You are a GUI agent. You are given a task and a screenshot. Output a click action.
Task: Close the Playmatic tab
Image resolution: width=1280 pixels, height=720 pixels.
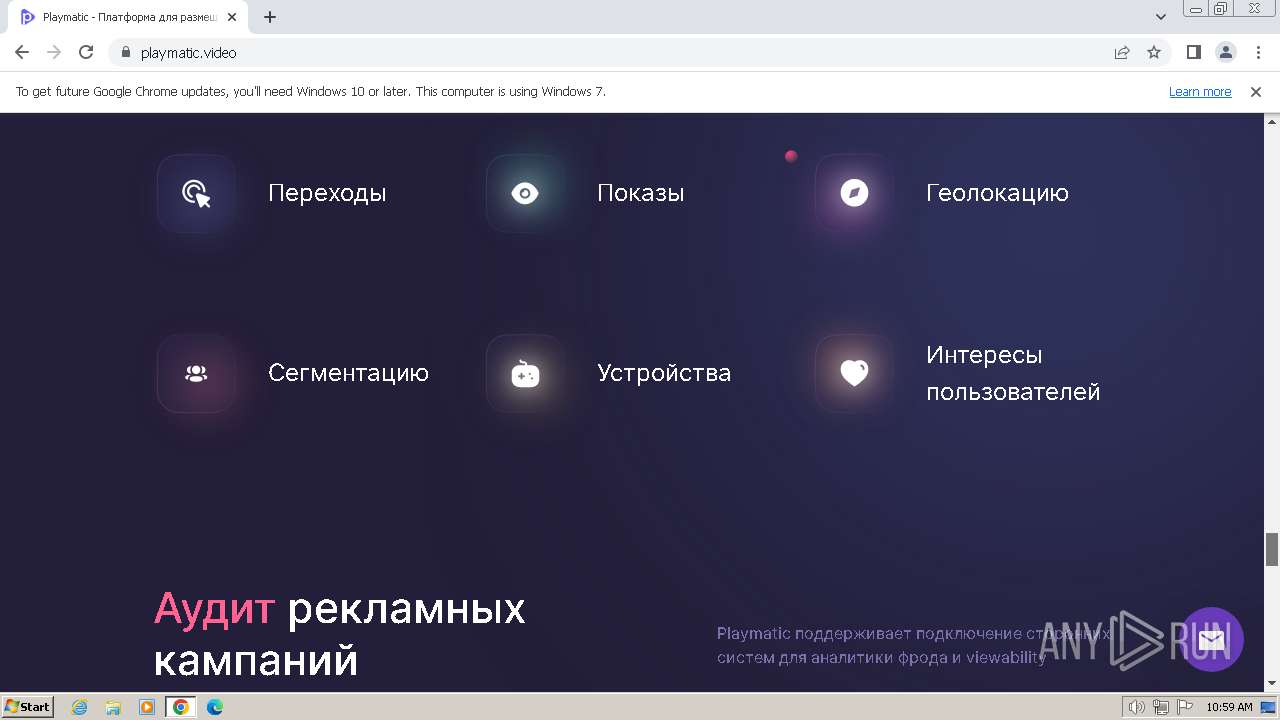pos(232,17)
